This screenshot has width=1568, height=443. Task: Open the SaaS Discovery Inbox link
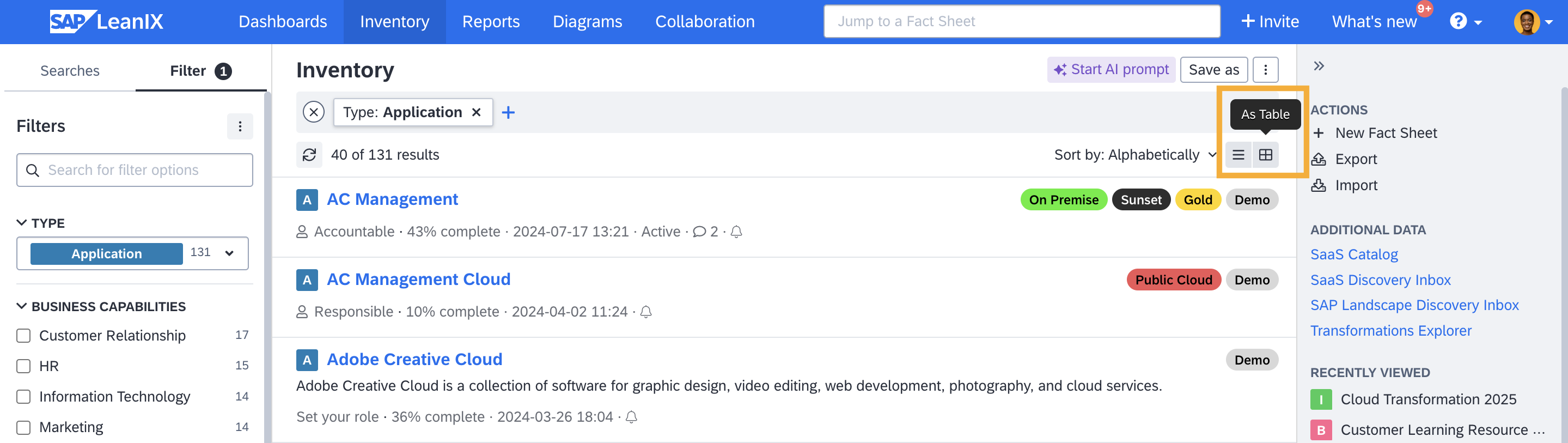(1381, 280)
